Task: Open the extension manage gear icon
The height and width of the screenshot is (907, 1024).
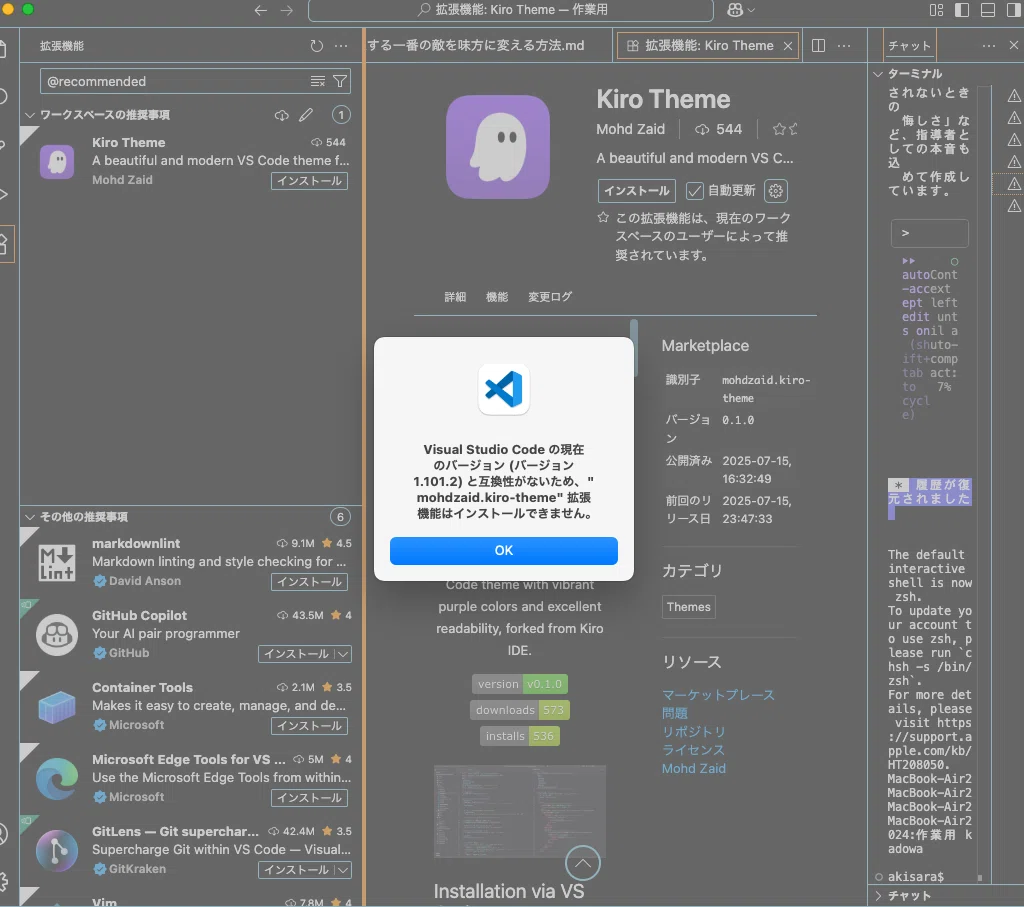Action: 776,191
